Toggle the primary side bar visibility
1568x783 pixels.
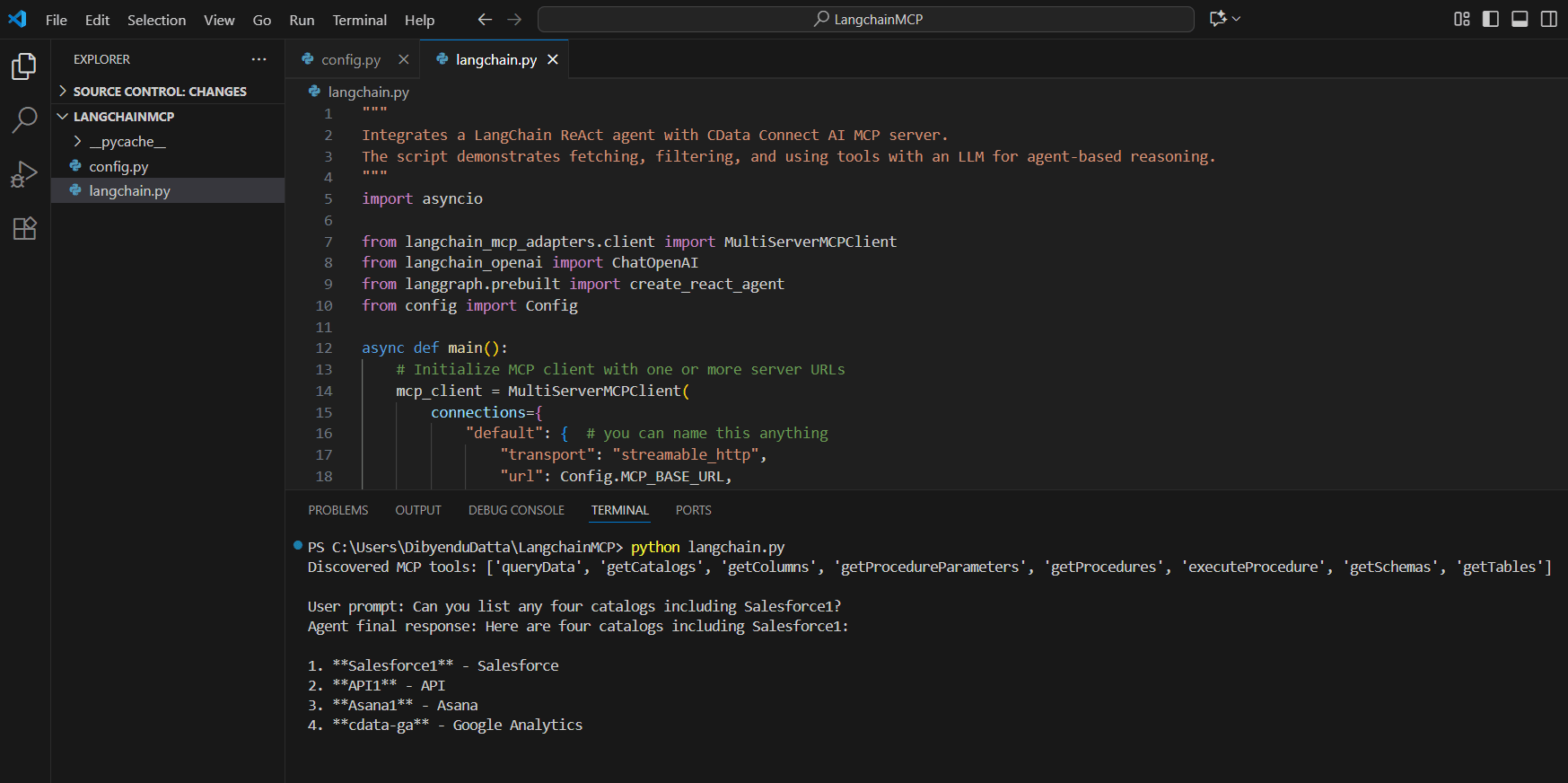(x=1491, y=19)
